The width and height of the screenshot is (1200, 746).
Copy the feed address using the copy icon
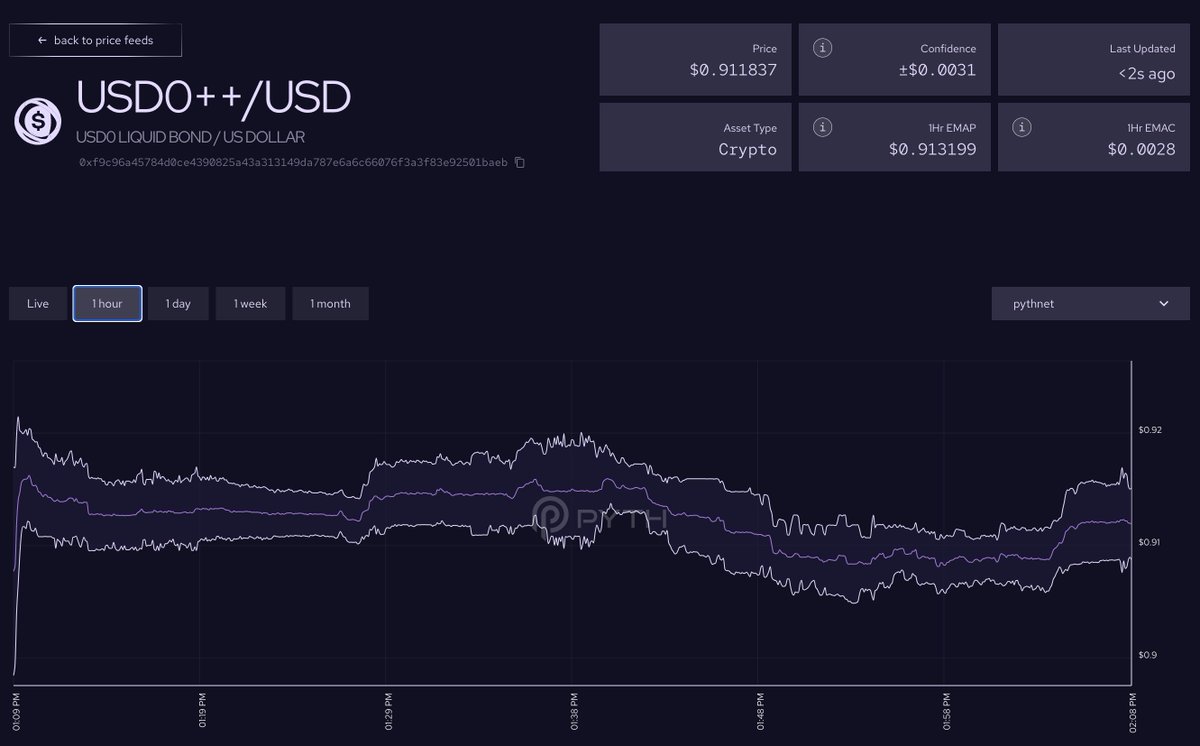pyautogui.click(x=518, y=161)
